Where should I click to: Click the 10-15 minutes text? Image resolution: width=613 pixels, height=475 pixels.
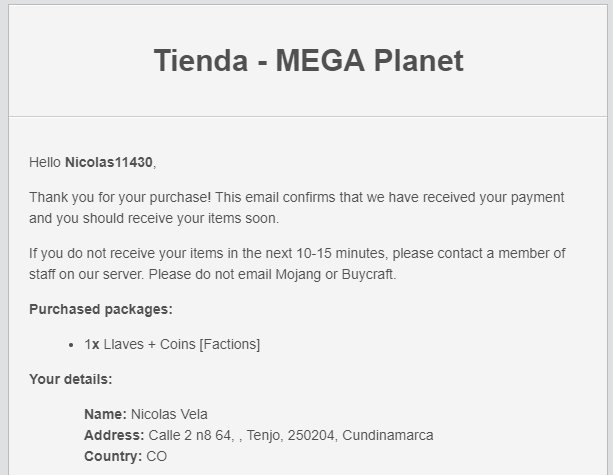(341, 253)
